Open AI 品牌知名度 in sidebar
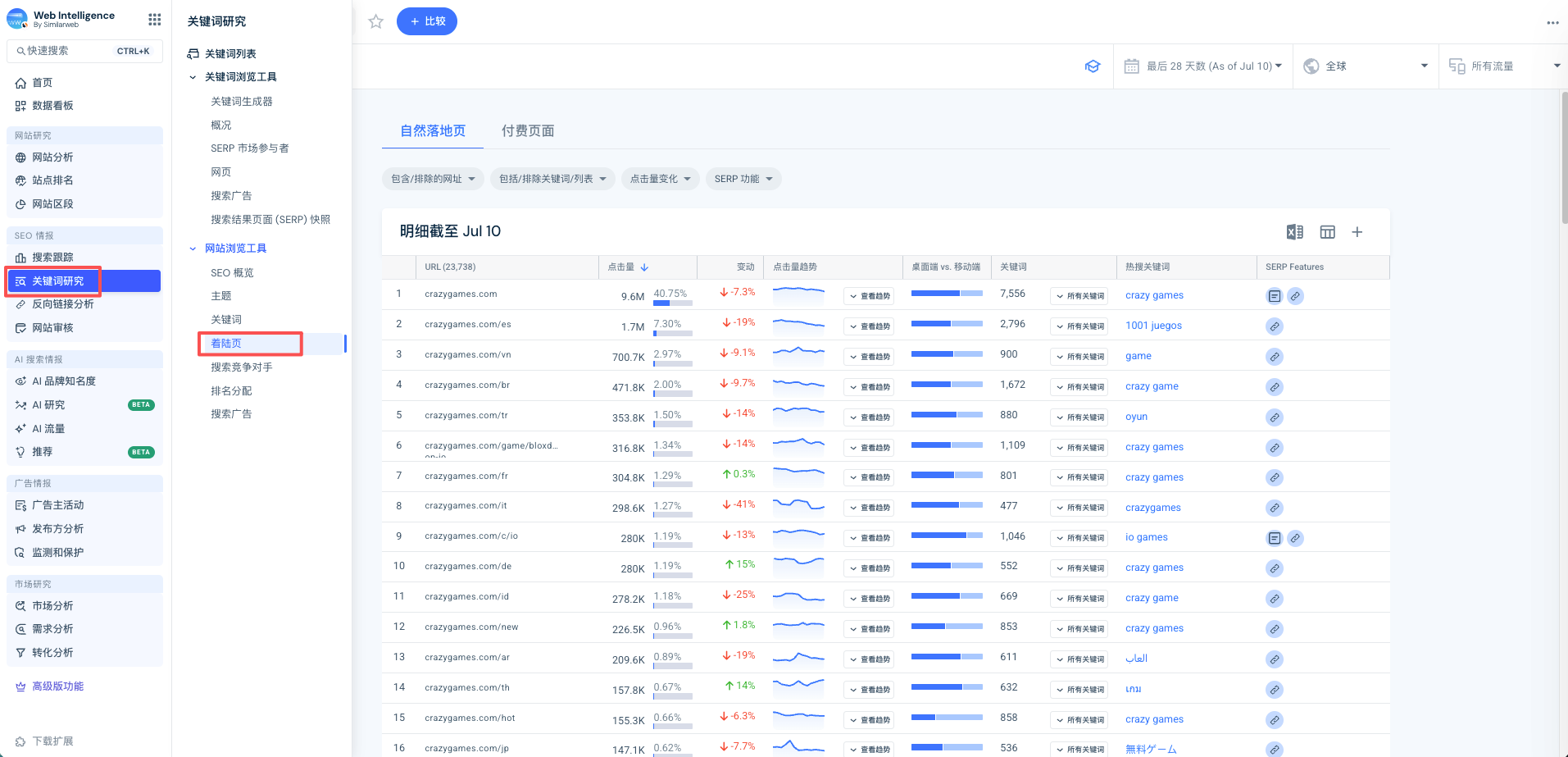 coord(63,381)
